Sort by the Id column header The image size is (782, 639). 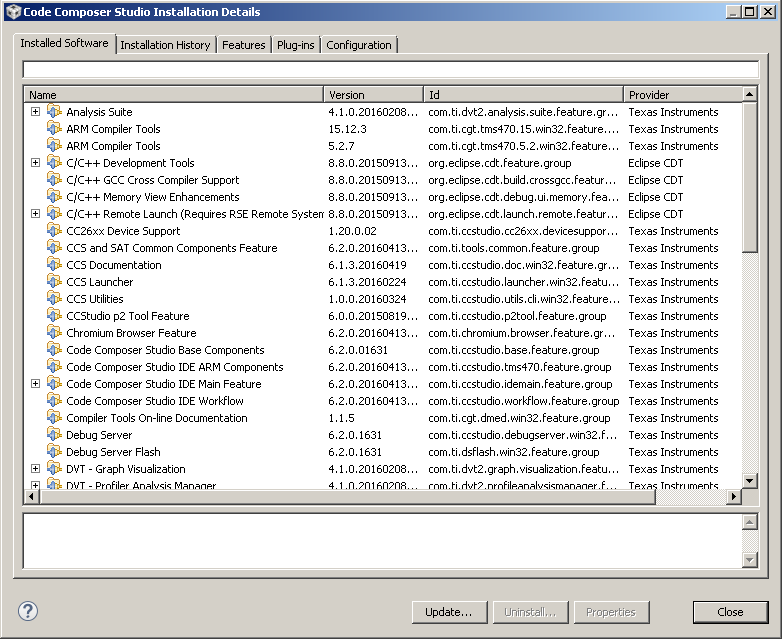[x=524, y=95]
